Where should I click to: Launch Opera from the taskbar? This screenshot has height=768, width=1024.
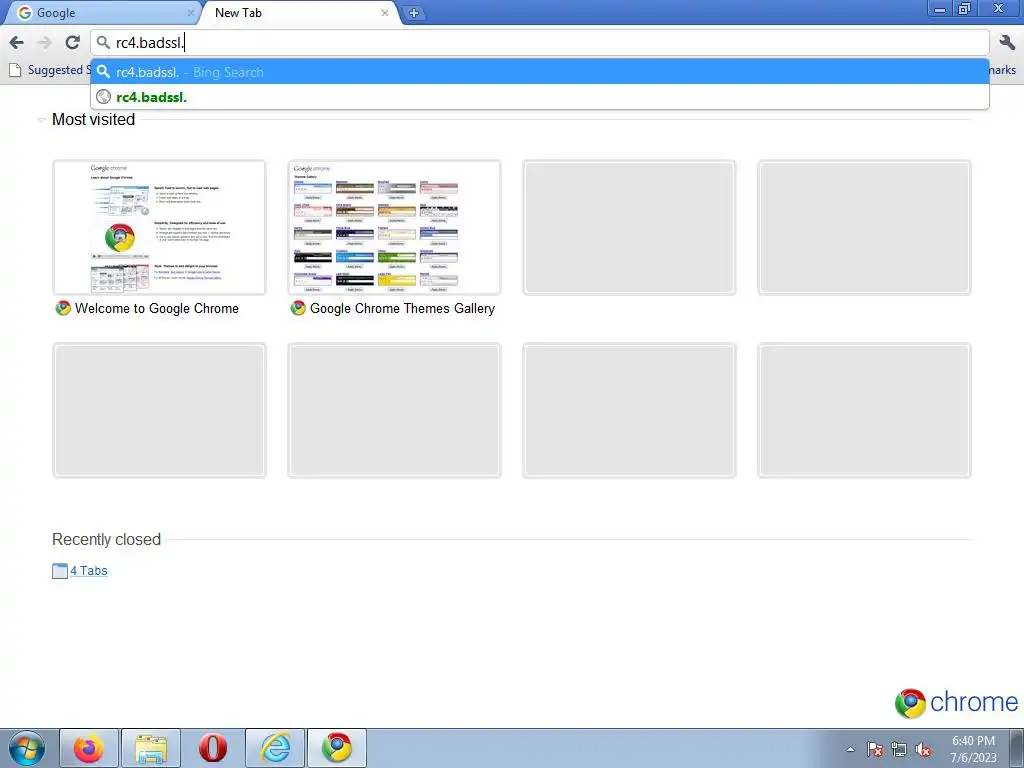point(213,748)
